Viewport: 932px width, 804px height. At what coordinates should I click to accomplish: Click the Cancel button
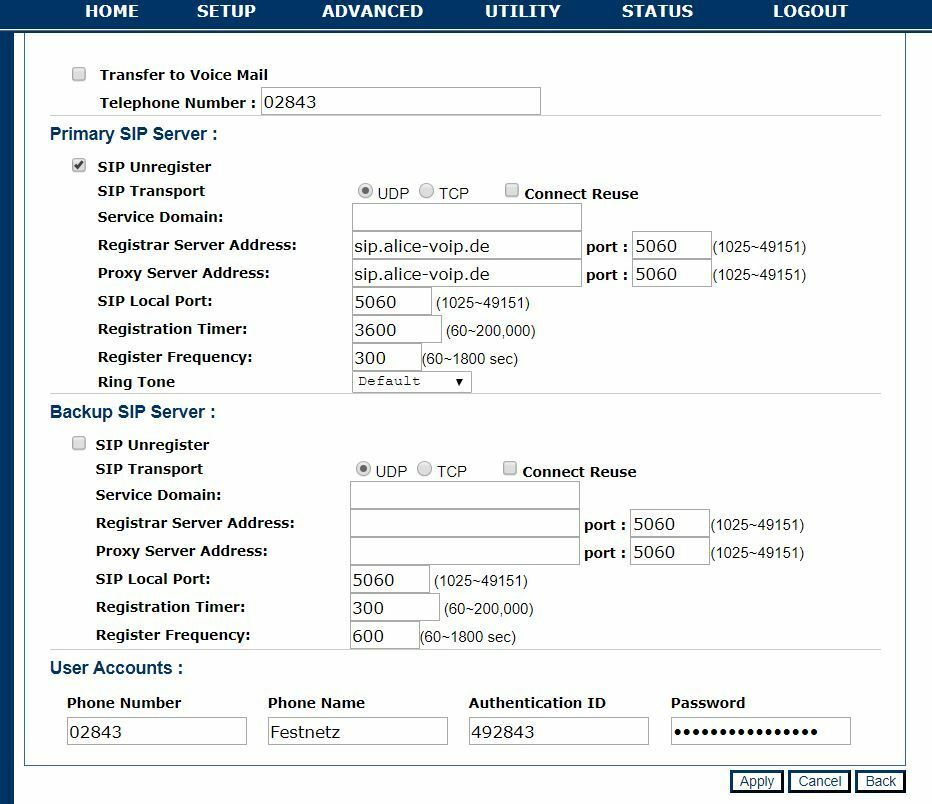(819, 781)
